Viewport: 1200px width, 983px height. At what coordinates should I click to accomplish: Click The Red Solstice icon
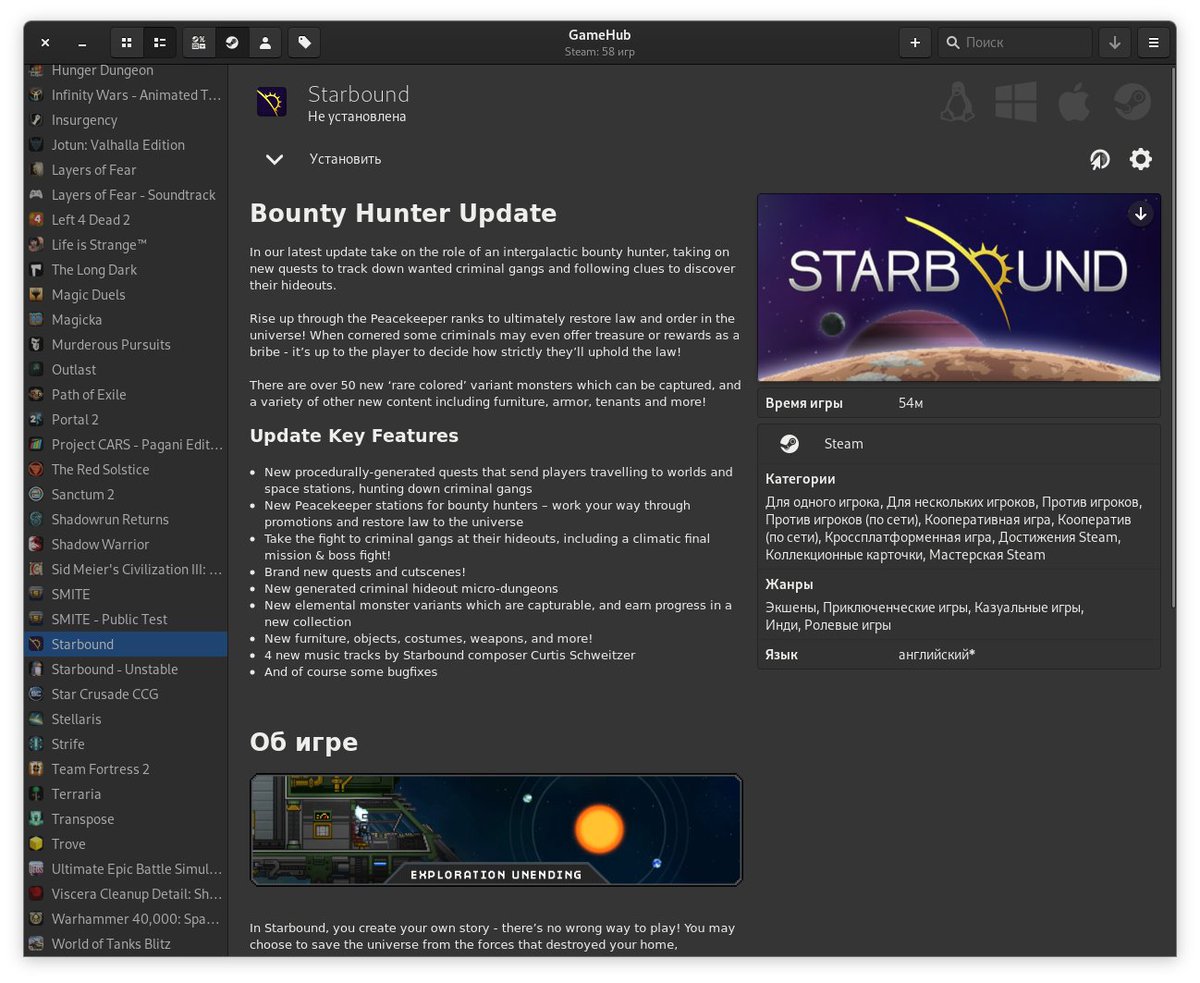[x=36, y=470]
